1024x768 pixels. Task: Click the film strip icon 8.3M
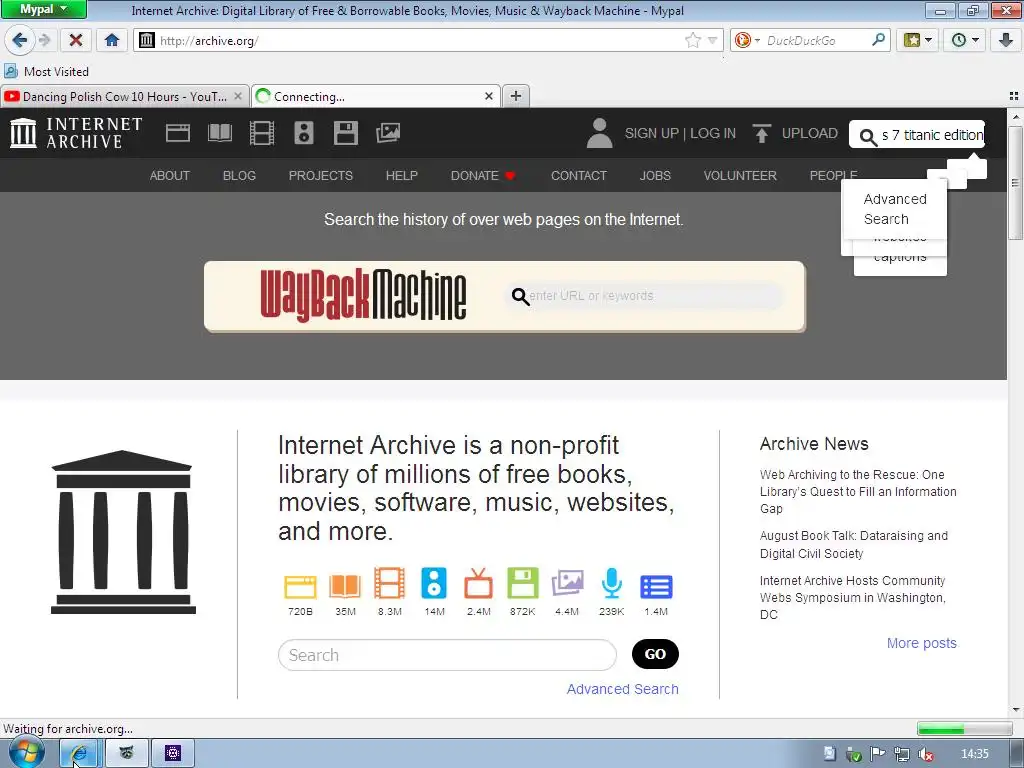(x=389, y=583)
